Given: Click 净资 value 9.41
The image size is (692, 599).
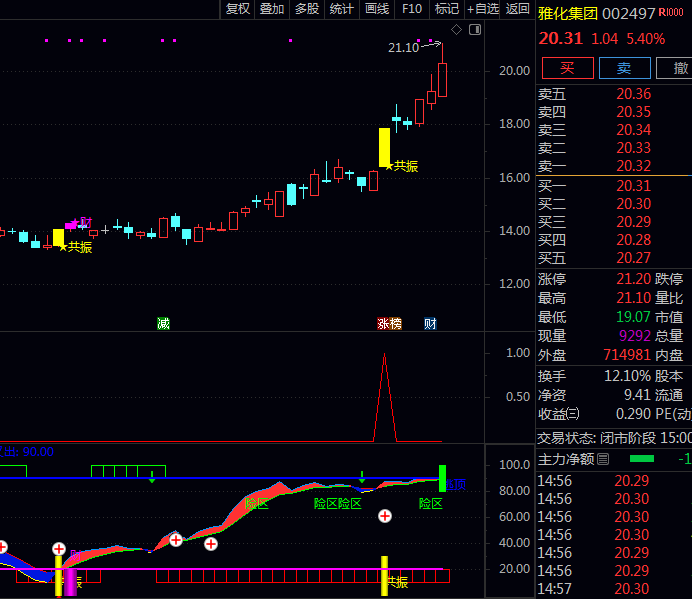Looking at the screenshot, I should point(637,395).
